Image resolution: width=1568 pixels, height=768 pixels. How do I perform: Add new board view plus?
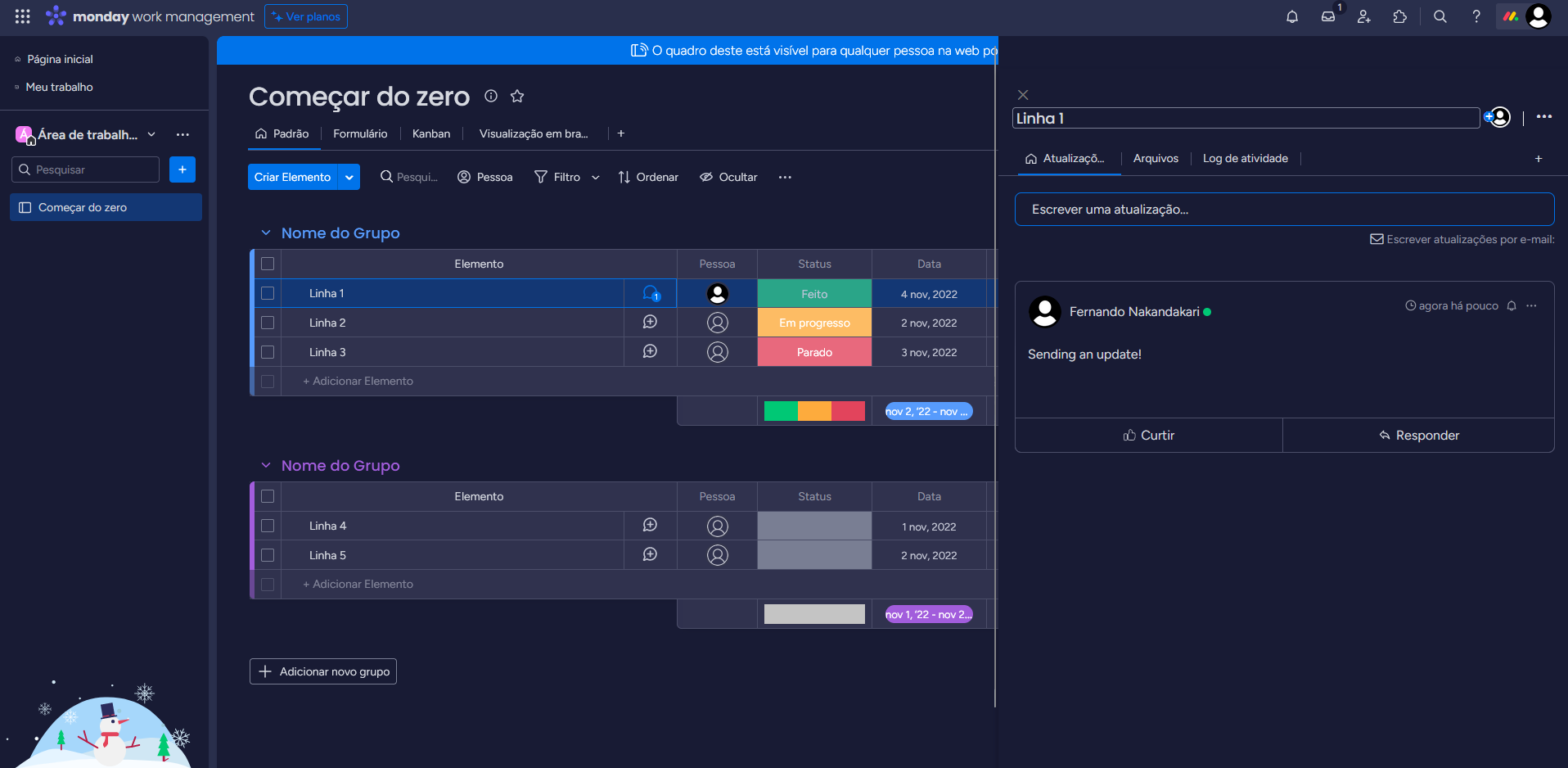621,133
